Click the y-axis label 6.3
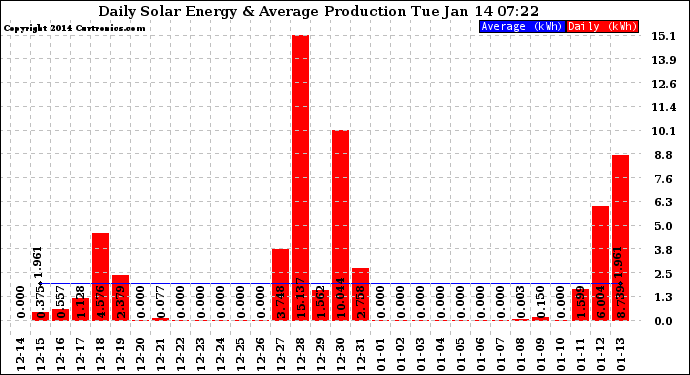This screenshot has width=690, height=375. tap(663, 202)
